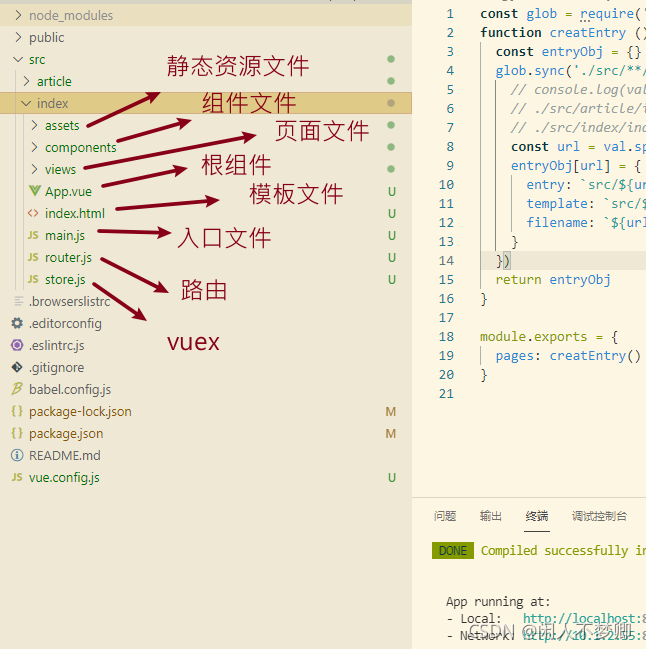Open the .gitignore file
This screenshot has height=649, width=646.
[x=57, y=367]
